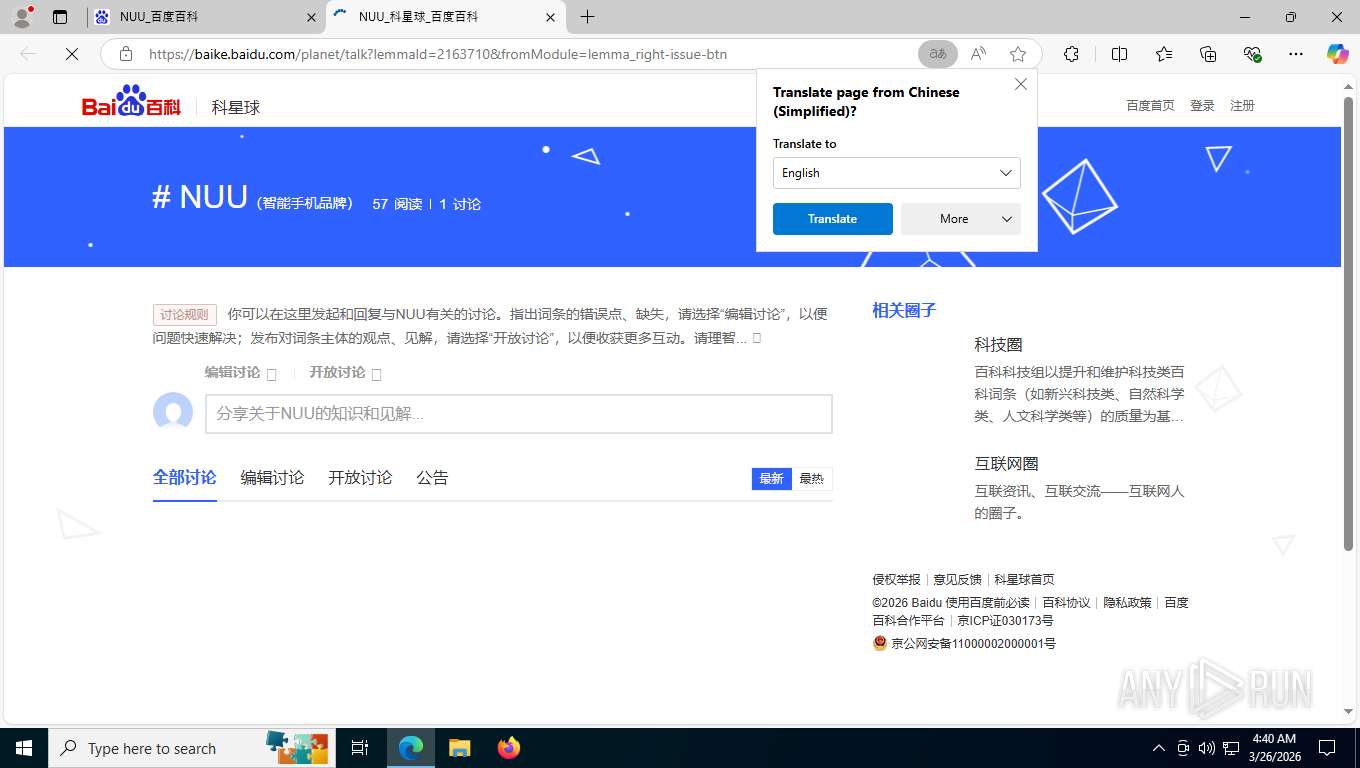Activate Read aloud icon

click(x=978, y=54)
